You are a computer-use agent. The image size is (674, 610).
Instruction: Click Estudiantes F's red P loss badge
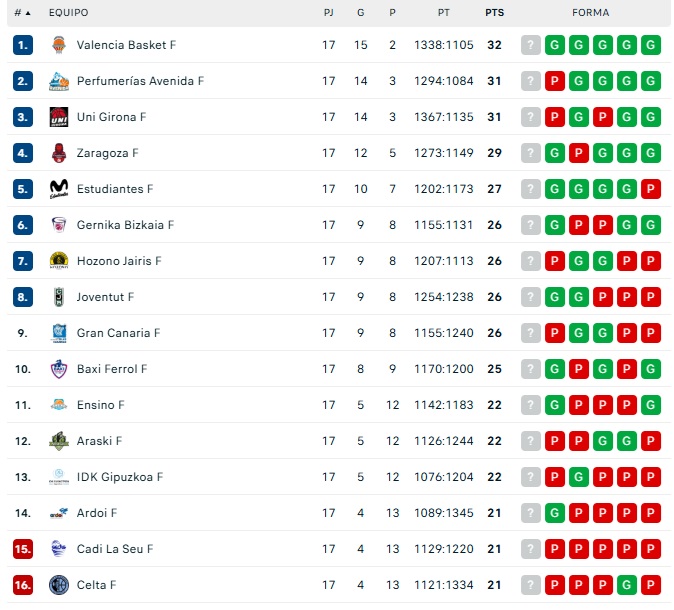tap(651, 189)
